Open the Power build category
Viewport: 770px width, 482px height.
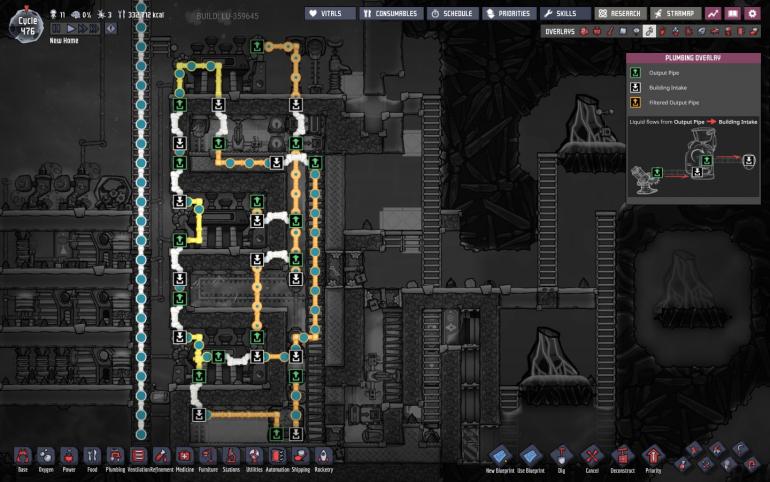click(x=69, y=459)
